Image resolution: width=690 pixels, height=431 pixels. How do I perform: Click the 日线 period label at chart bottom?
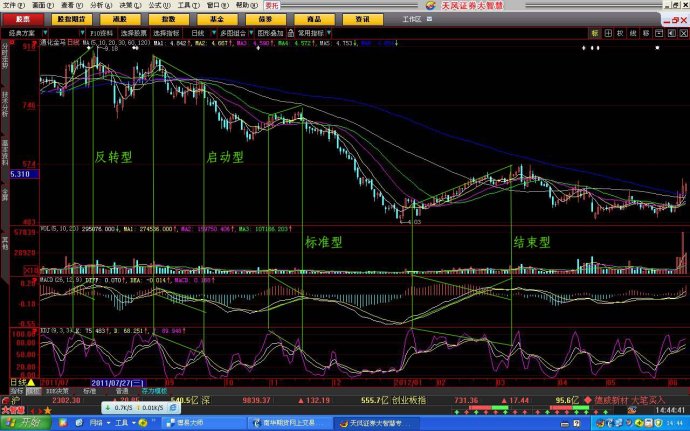point(18,382)
